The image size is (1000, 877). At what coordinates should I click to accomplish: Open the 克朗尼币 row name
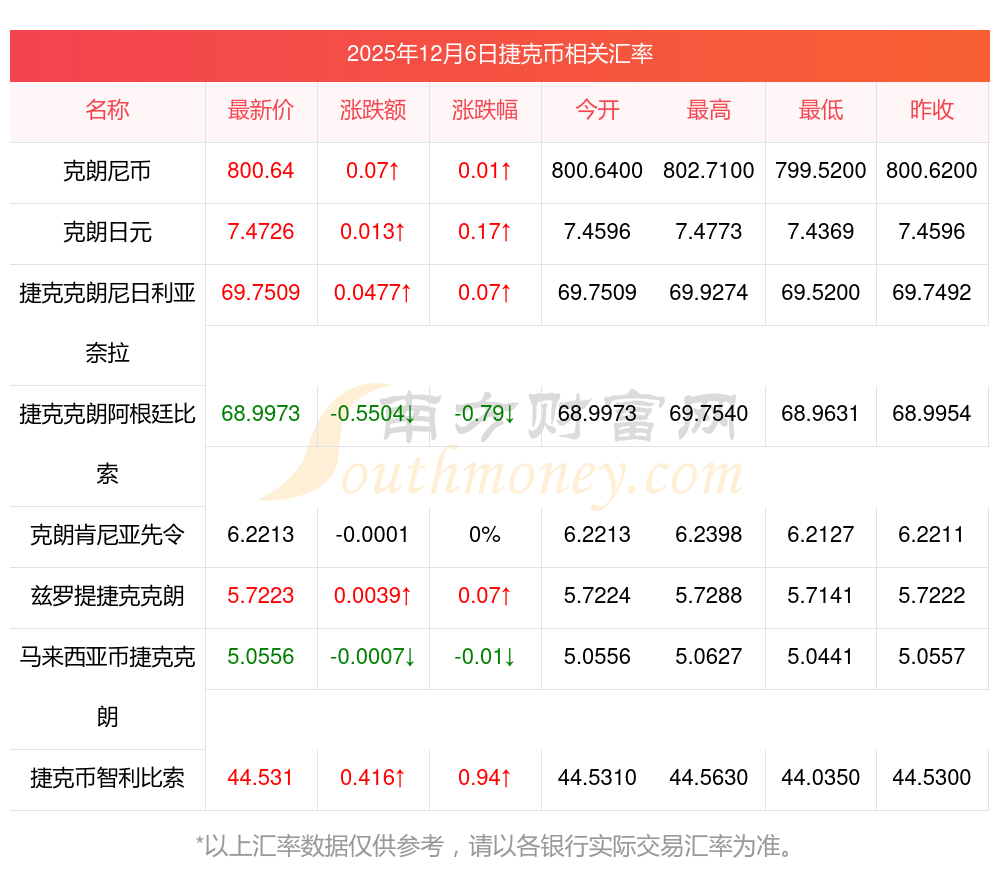[107, 172]
